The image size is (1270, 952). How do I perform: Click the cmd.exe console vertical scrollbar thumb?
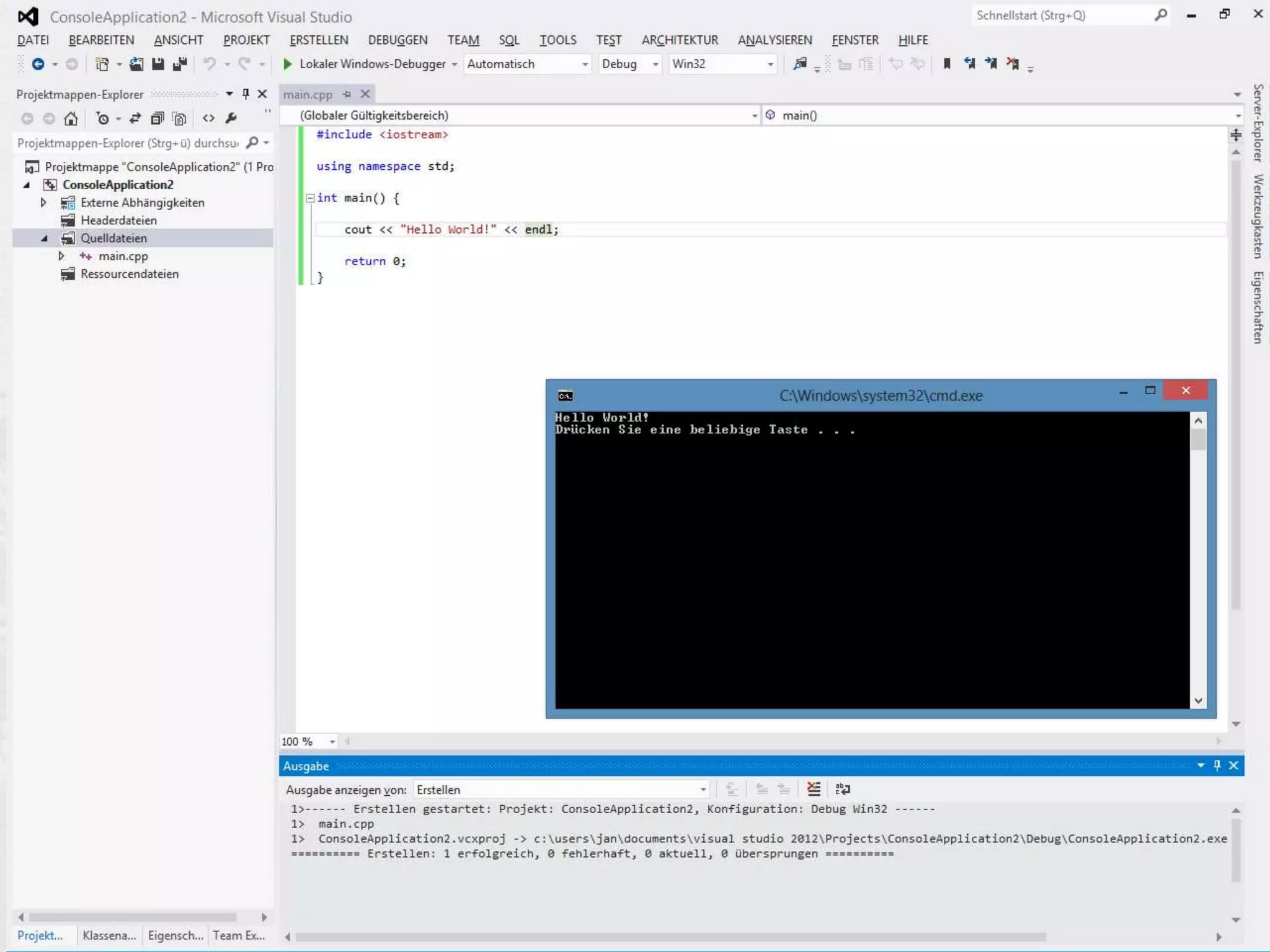point(1198,439)
